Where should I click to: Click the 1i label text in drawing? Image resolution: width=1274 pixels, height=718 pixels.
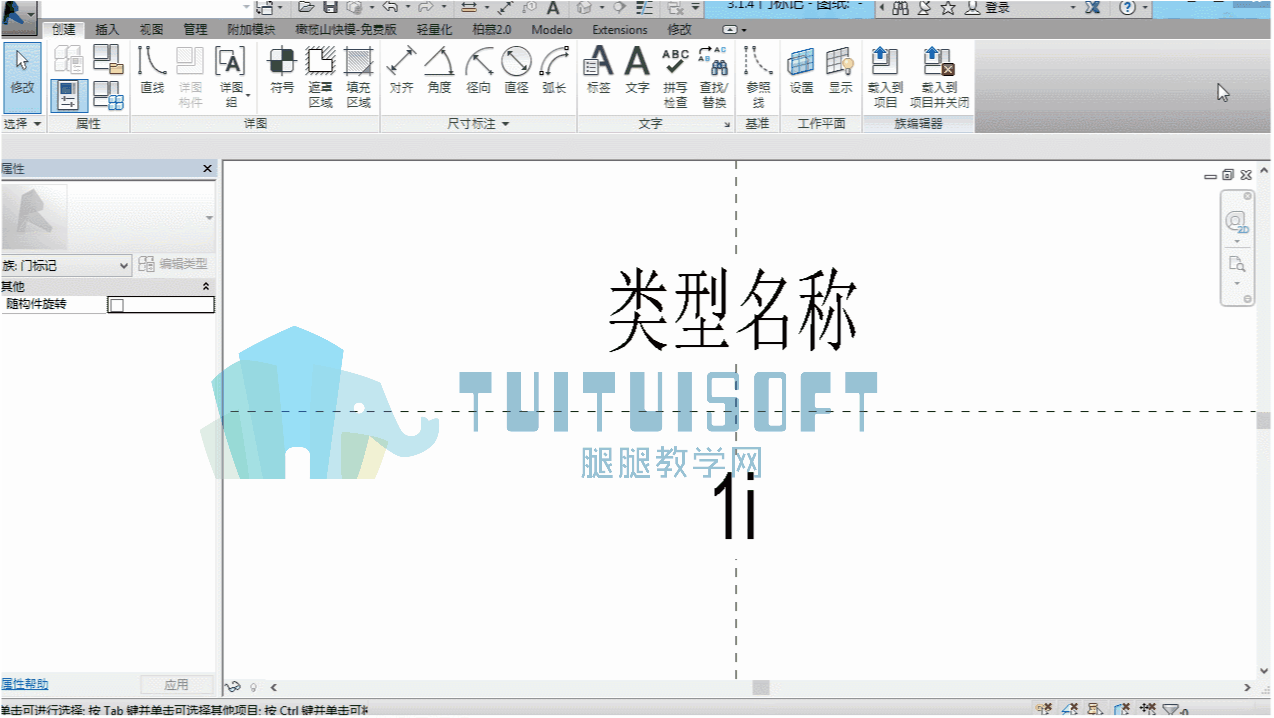[734, 507]
